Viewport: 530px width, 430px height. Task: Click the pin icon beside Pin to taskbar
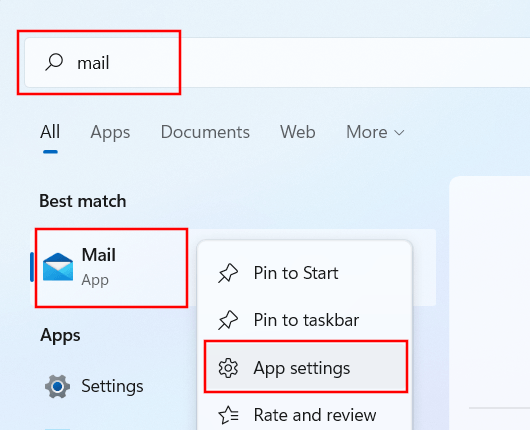pyautogui.click(x=228, y=320)
